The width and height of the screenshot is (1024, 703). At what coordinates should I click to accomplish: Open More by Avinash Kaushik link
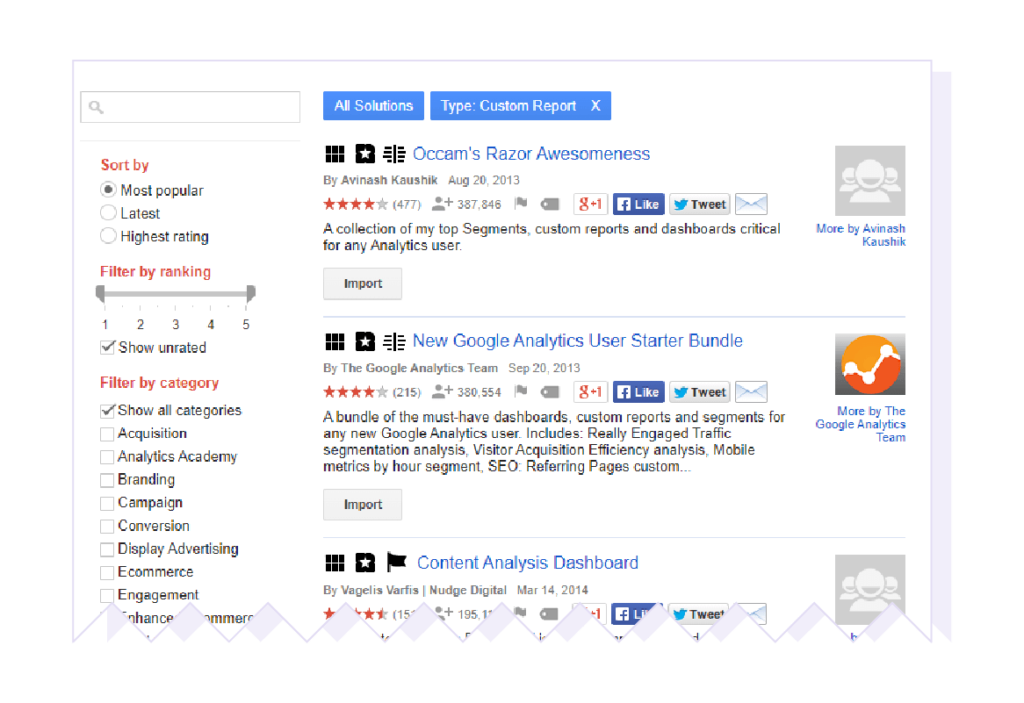click(861, 235)
